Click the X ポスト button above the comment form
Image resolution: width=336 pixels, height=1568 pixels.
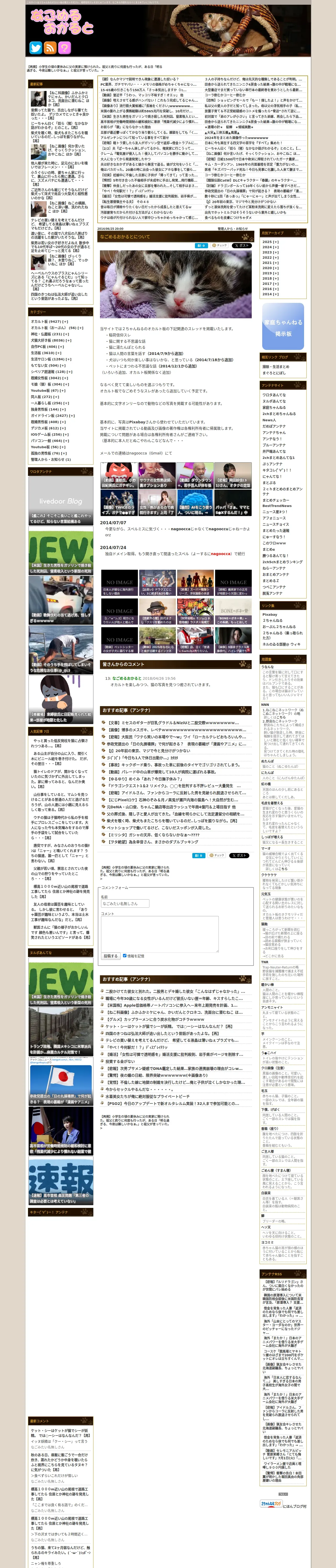pyautogui.click(x=239, y=855)
